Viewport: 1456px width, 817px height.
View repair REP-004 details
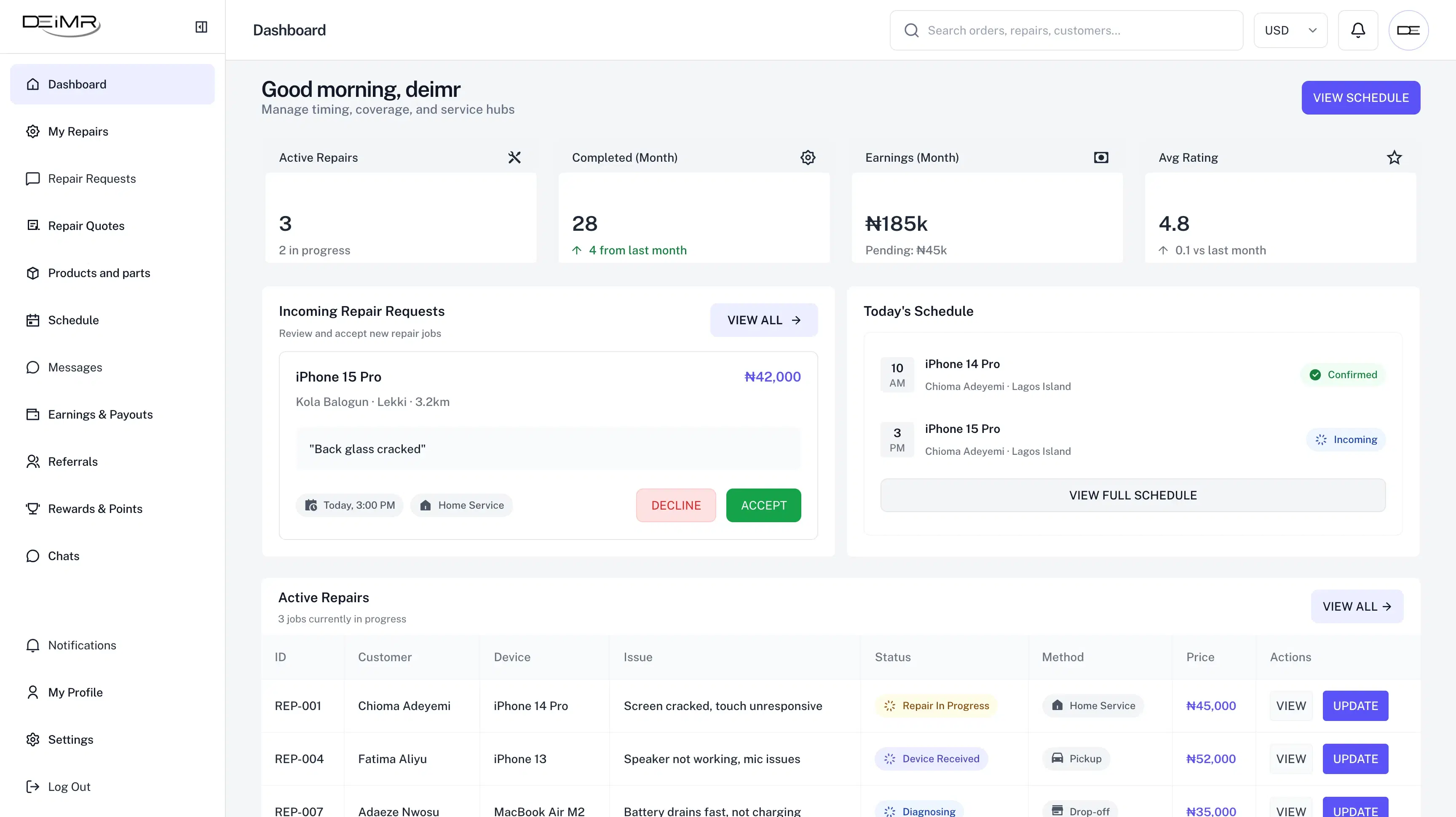1291,759
